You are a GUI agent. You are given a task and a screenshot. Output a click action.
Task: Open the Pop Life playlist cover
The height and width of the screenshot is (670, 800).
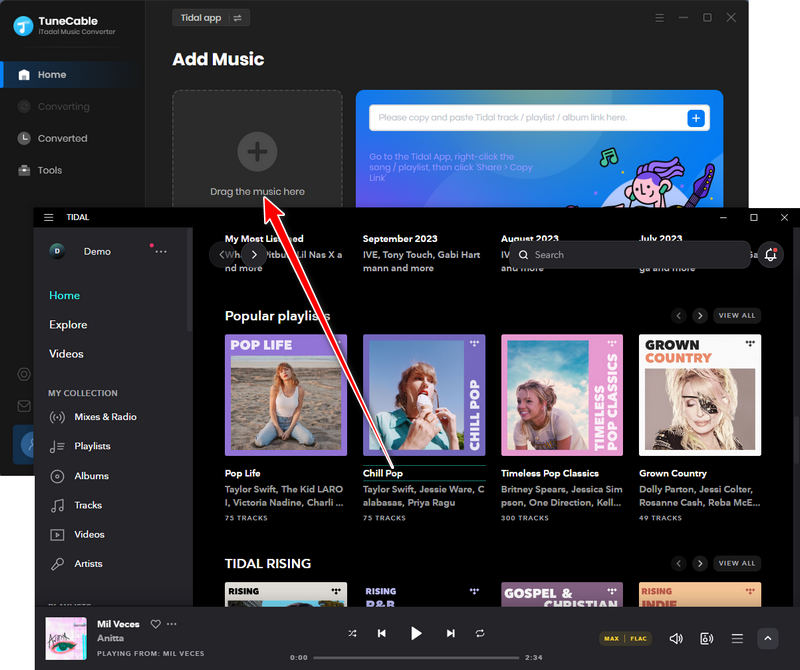coord(286,395)
